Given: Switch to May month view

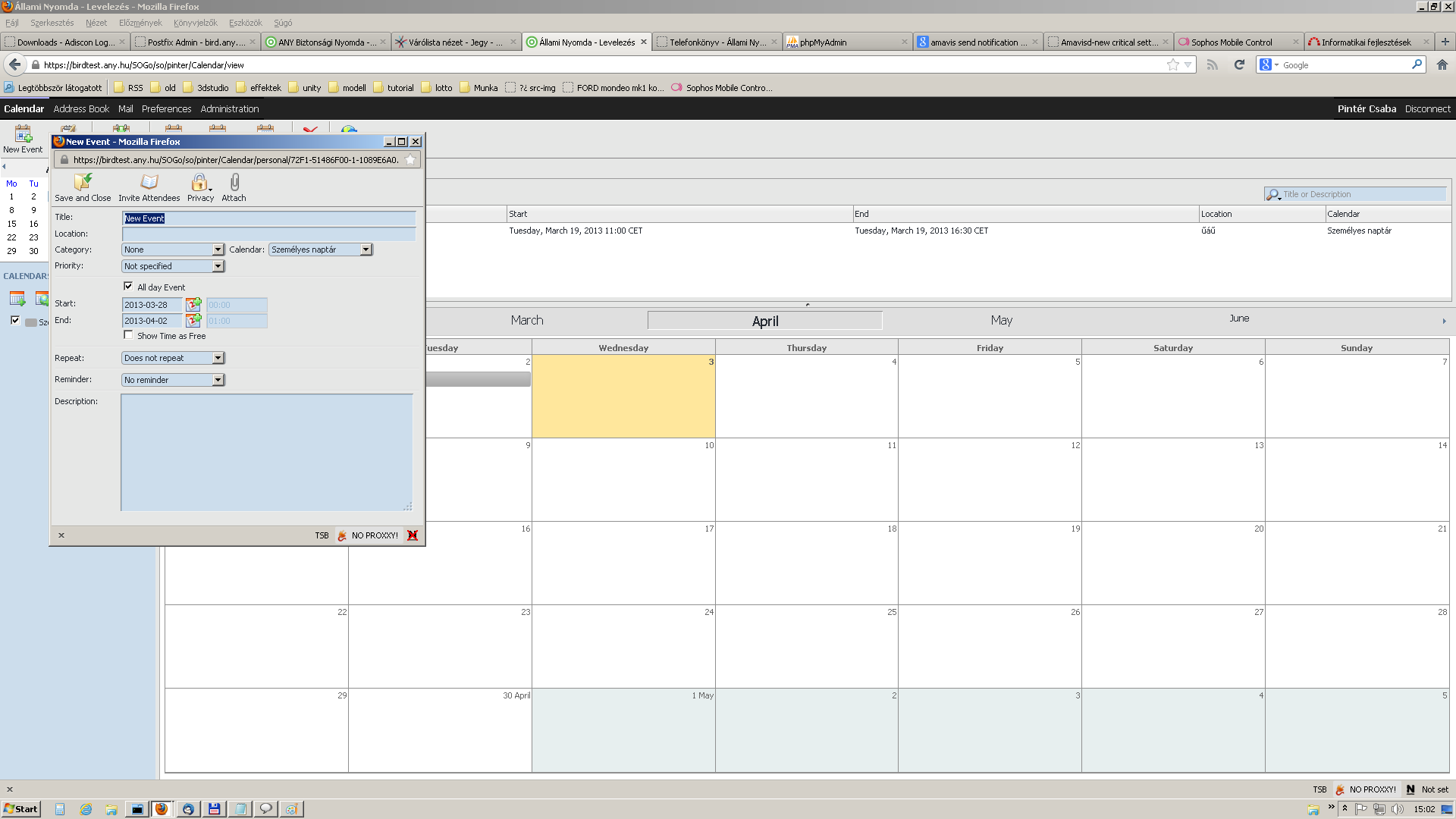Looking at the screenshot, I should pyautogui.click(x=1001, y=320).
